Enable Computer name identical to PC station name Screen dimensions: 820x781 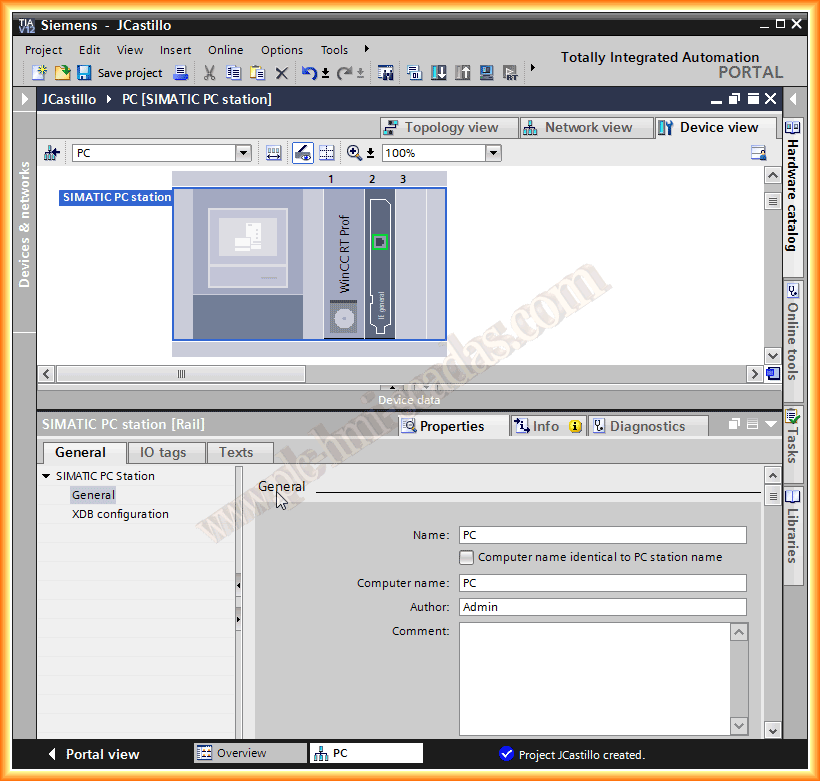(x=466, y=557)
